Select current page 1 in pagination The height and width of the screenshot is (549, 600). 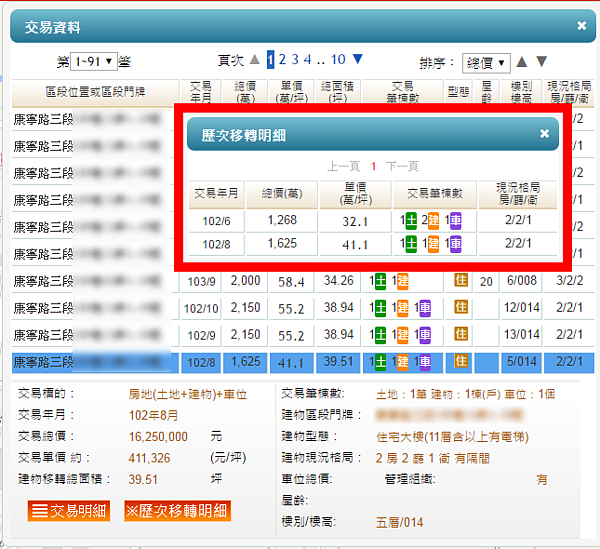(271, 60)
